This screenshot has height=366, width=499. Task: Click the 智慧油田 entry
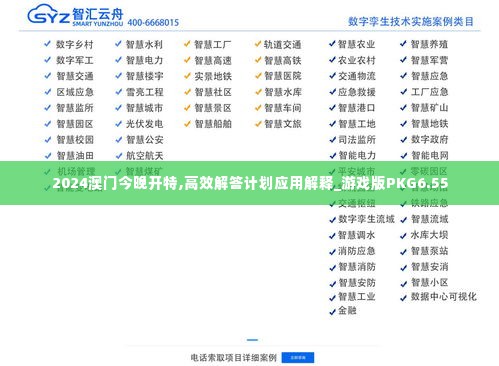coord(75,156)
